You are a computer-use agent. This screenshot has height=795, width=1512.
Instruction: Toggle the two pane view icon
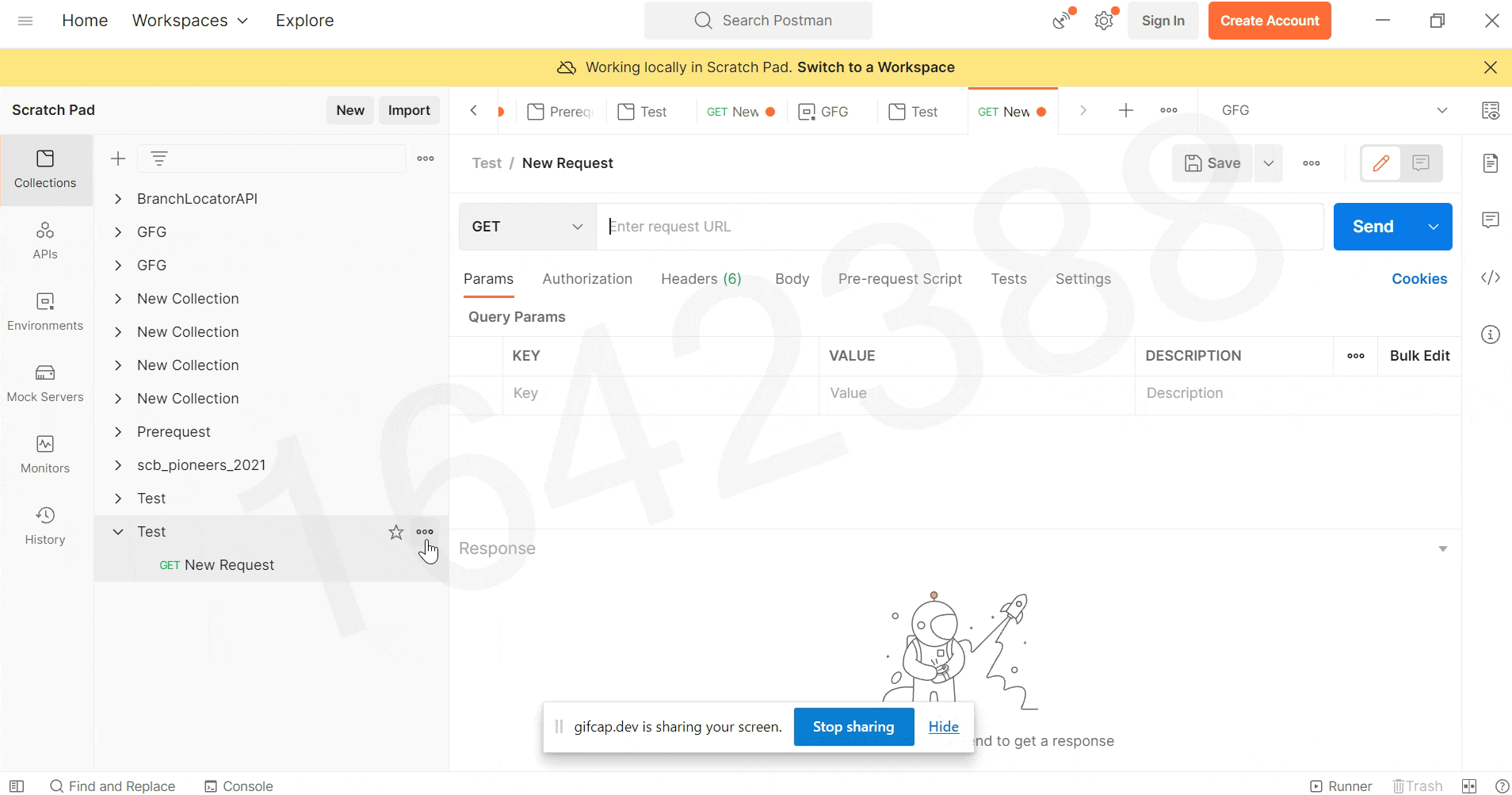tap(1469, 786)
